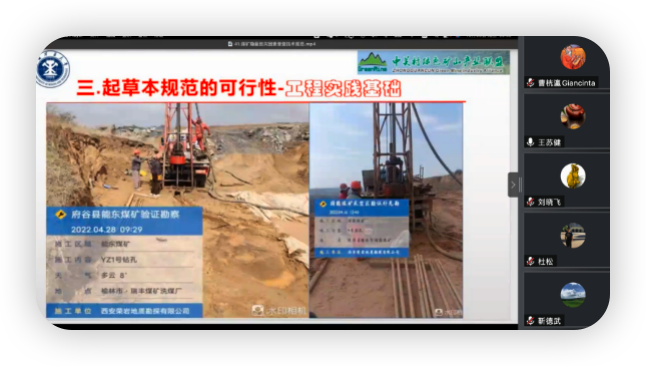Select the Giancinta participant avatar
Image resolution: width=646 pixels, height=366 pixels.
[x=573, y=57]
